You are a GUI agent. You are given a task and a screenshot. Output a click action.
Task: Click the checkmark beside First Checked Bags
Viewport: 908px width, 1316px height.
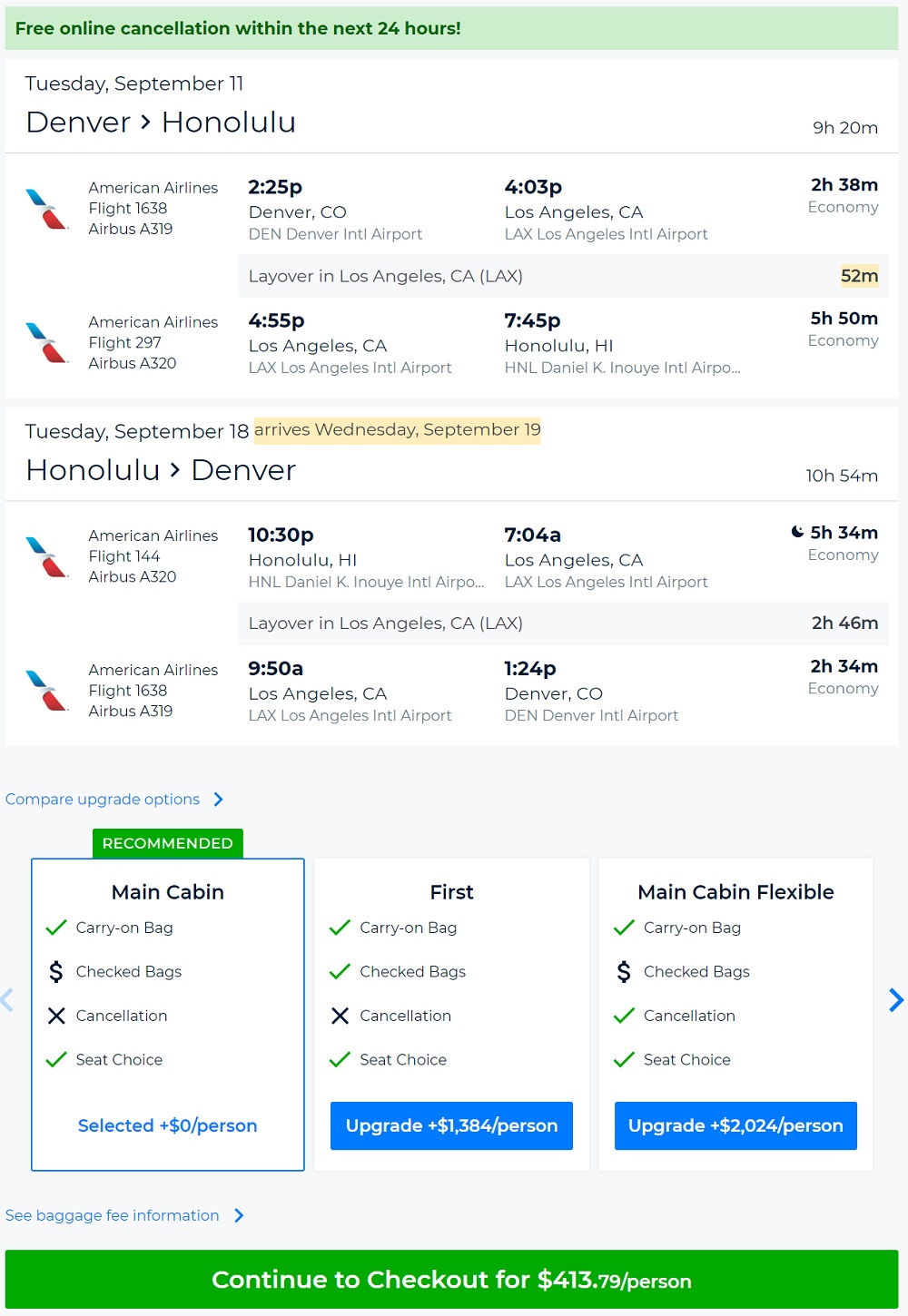(340, 972)
